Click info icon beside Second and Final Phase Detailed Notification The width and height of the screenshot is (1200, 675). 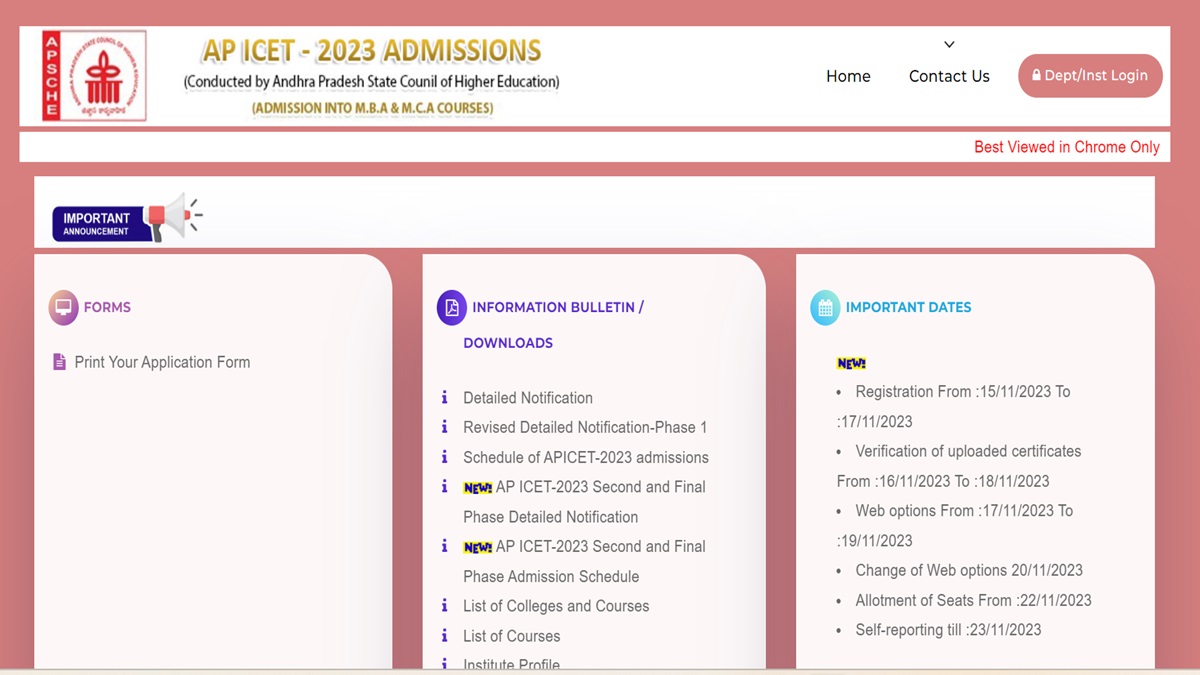444,487
